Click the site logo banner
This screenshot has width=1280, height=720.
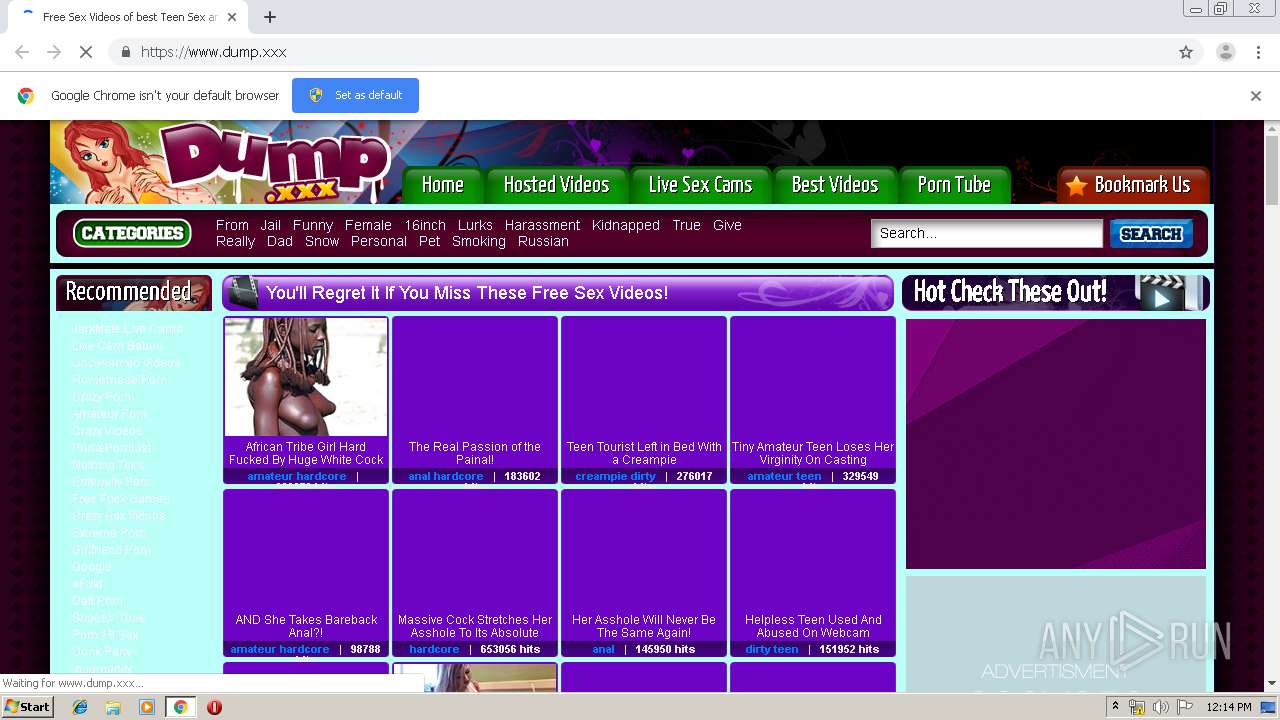tap(222, 162)
